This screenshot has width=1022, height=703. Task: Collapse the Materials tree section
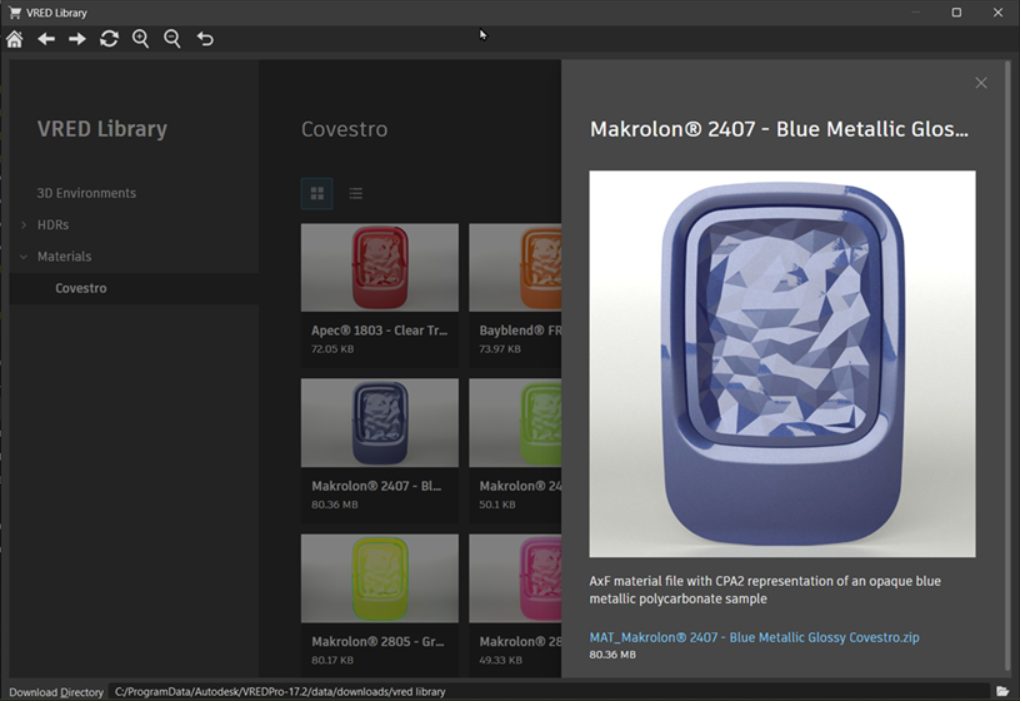(24, 257)
